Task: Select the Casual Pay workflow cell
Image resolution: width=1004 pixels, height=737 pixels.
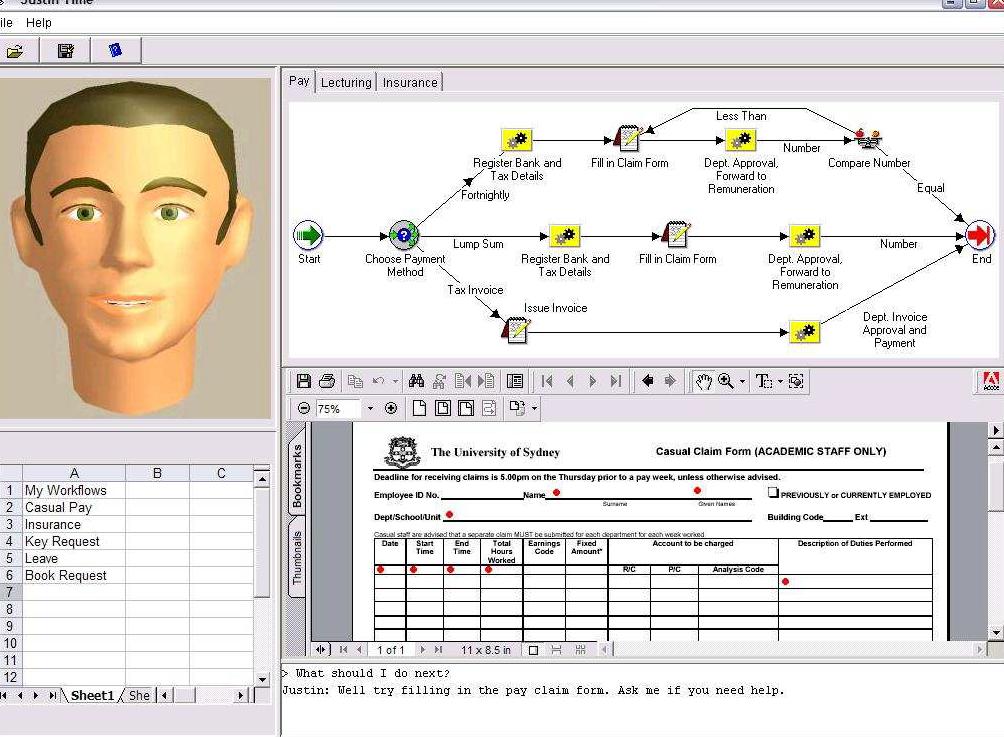Action: (74, 507)
